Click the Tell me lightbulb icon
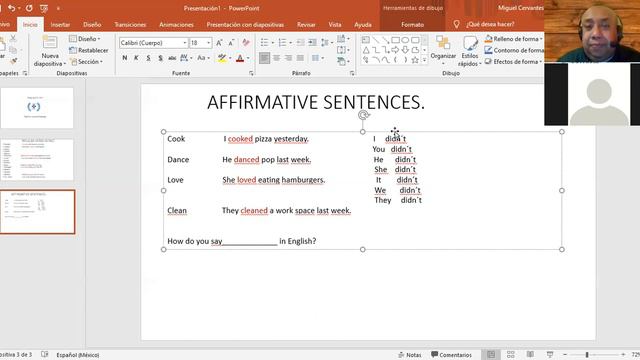This screenshot has height=360, width=640. pyautogui.click(x=456, y=24)
